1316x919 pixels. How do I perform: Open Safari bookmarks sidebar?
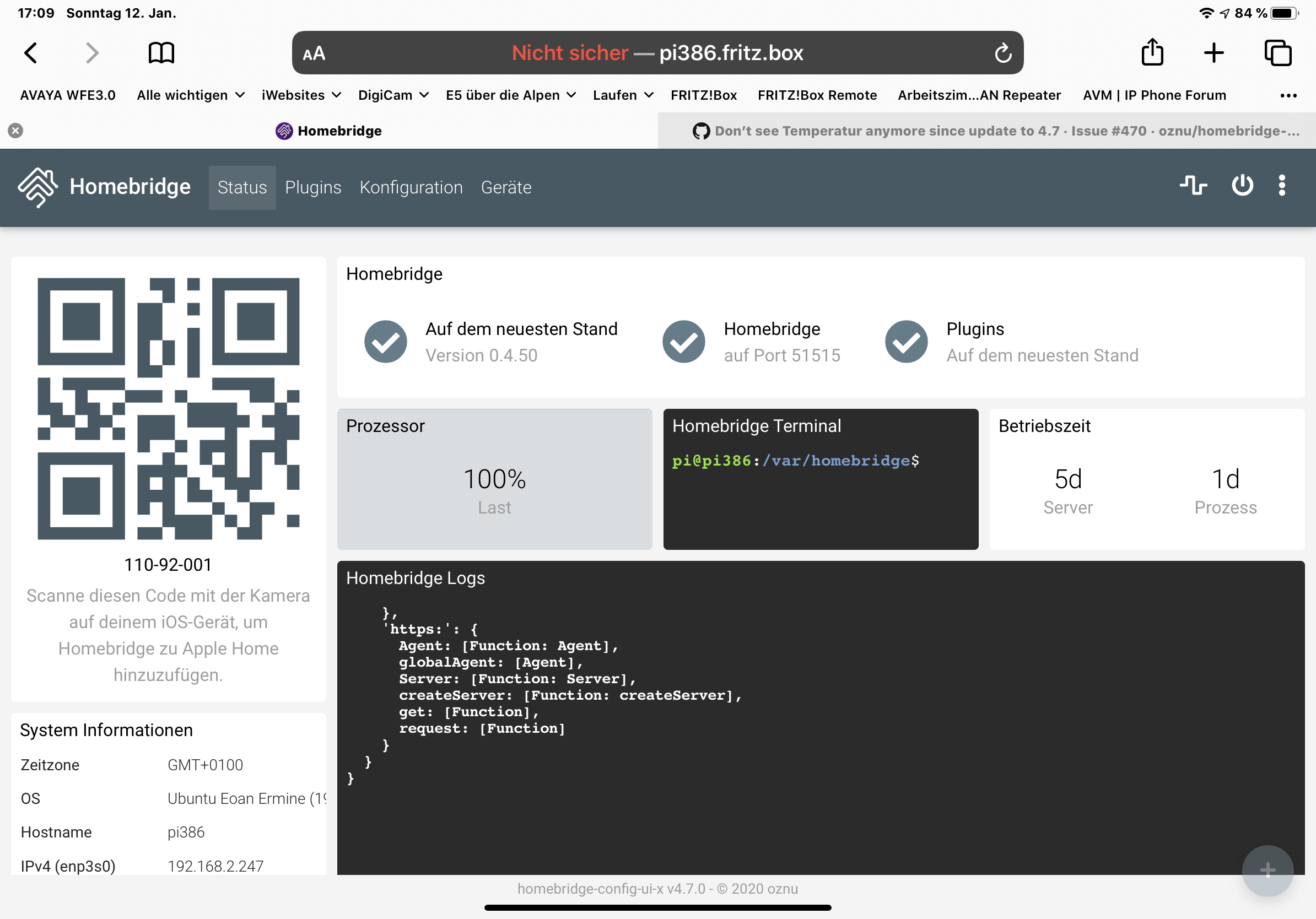[x=160, y=53]
